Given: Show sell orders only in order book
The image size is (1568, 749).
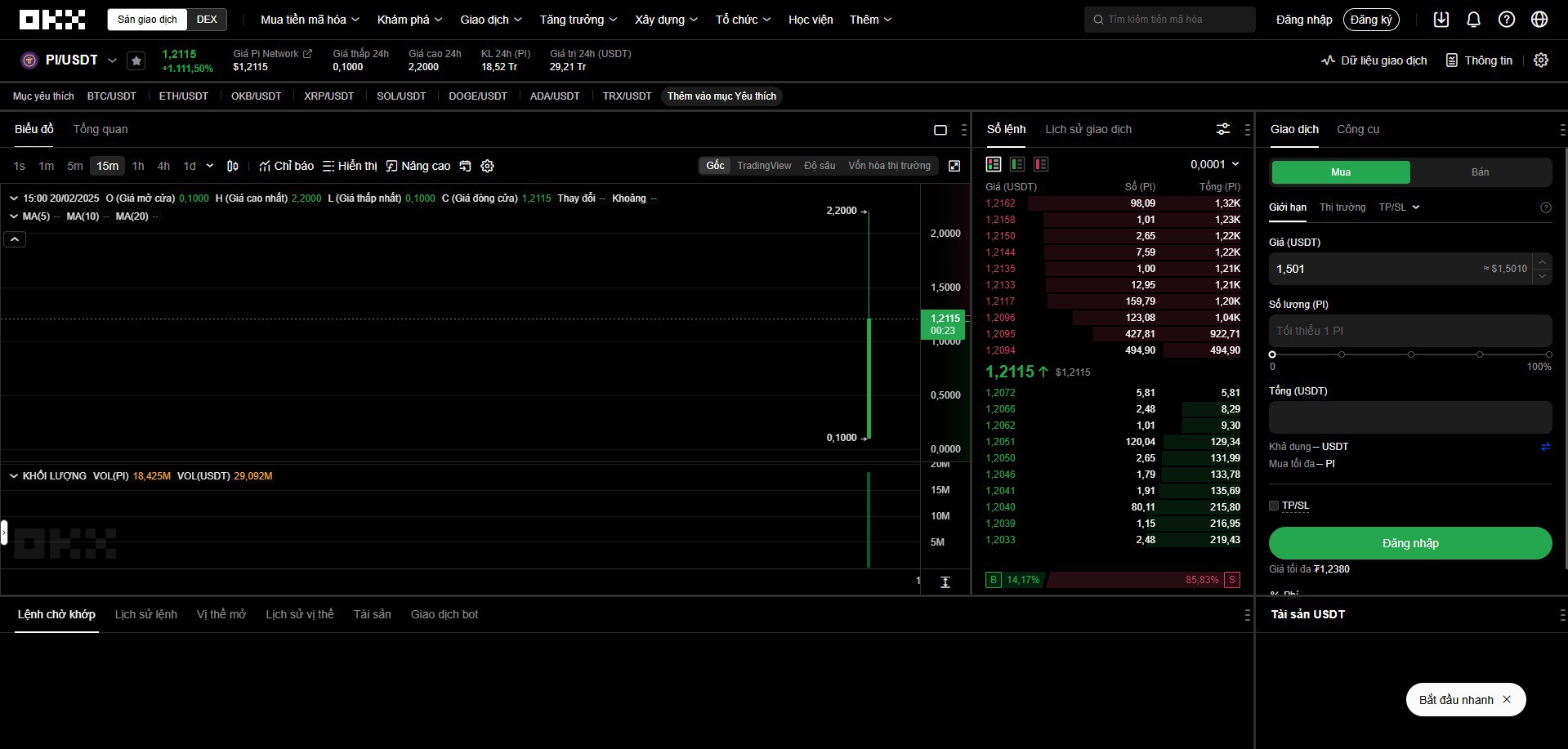Looking at the screenshot, I should [1041, 164].
